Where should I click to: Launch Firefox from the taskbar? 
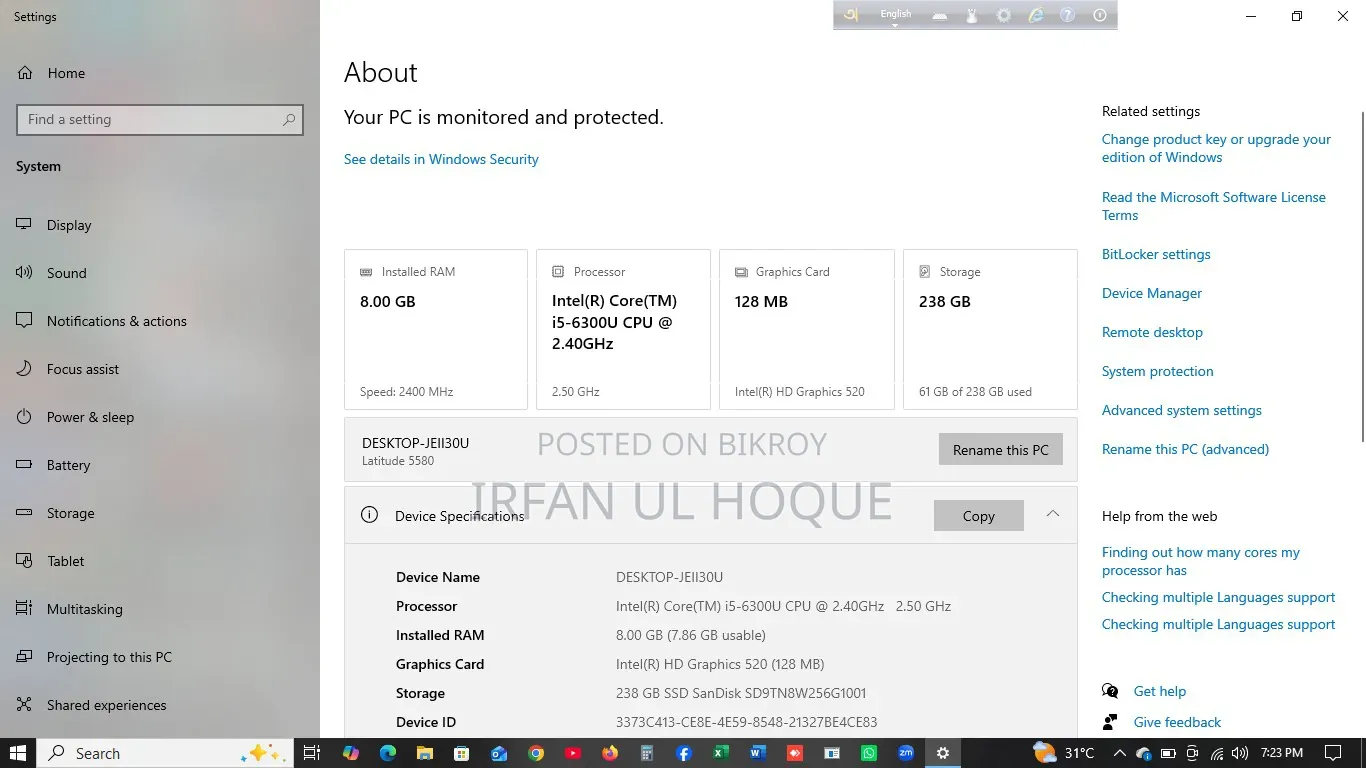pyautogui.click(x=610, y=753)
